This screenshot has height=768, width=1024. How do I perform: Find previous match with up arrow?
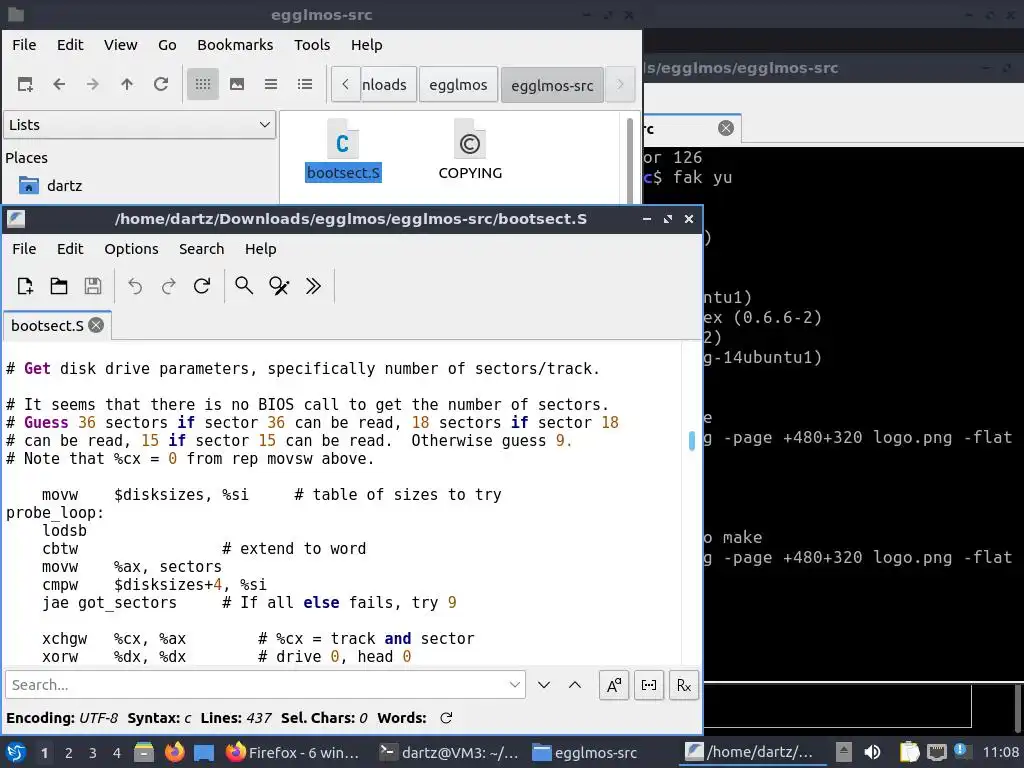click(575, 684)
